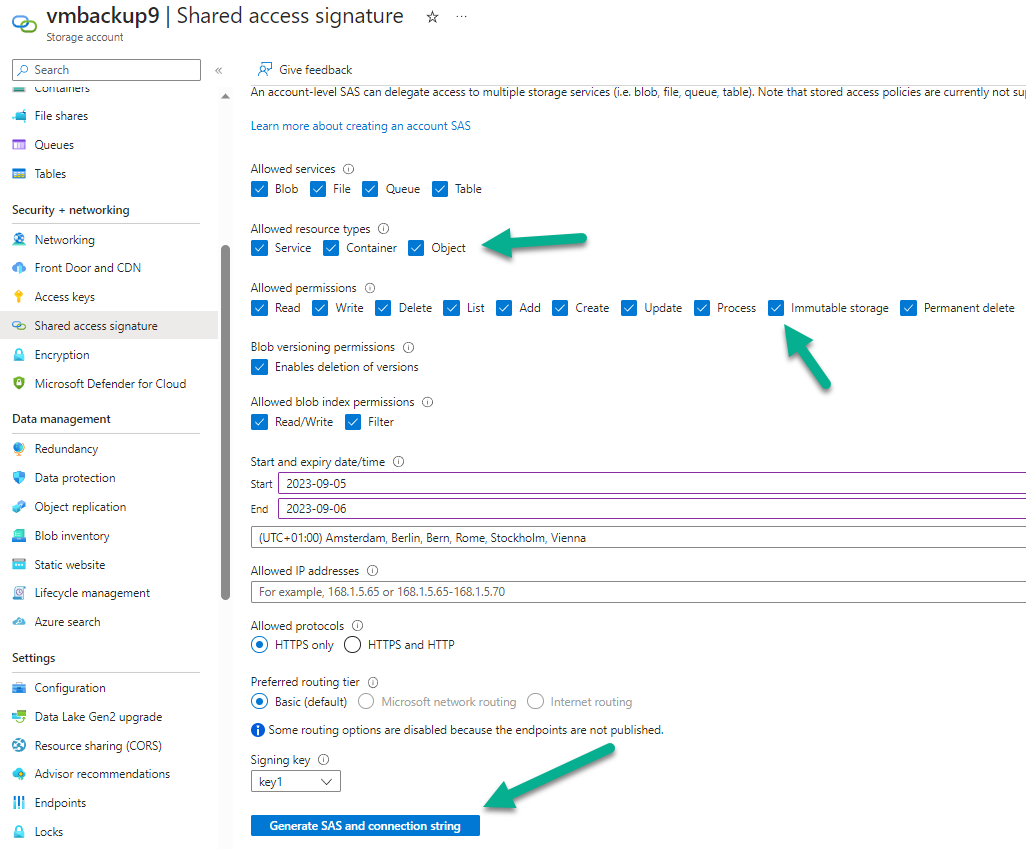Screen dimensions: 1026x849
Task: Click the Data protection shield icon
Action: pyautogui.click(x=19, y=478)
